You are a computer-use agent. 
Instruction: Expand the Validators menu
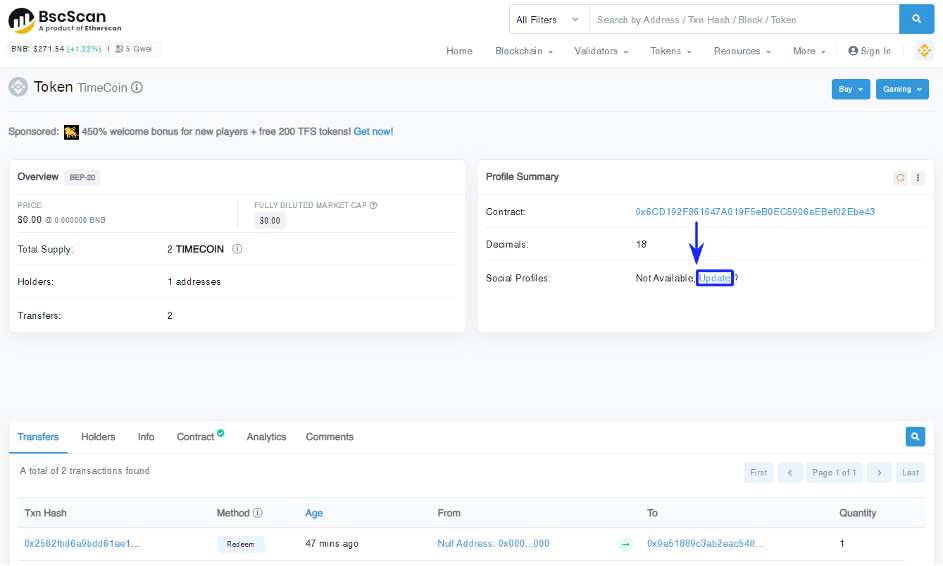601,51
